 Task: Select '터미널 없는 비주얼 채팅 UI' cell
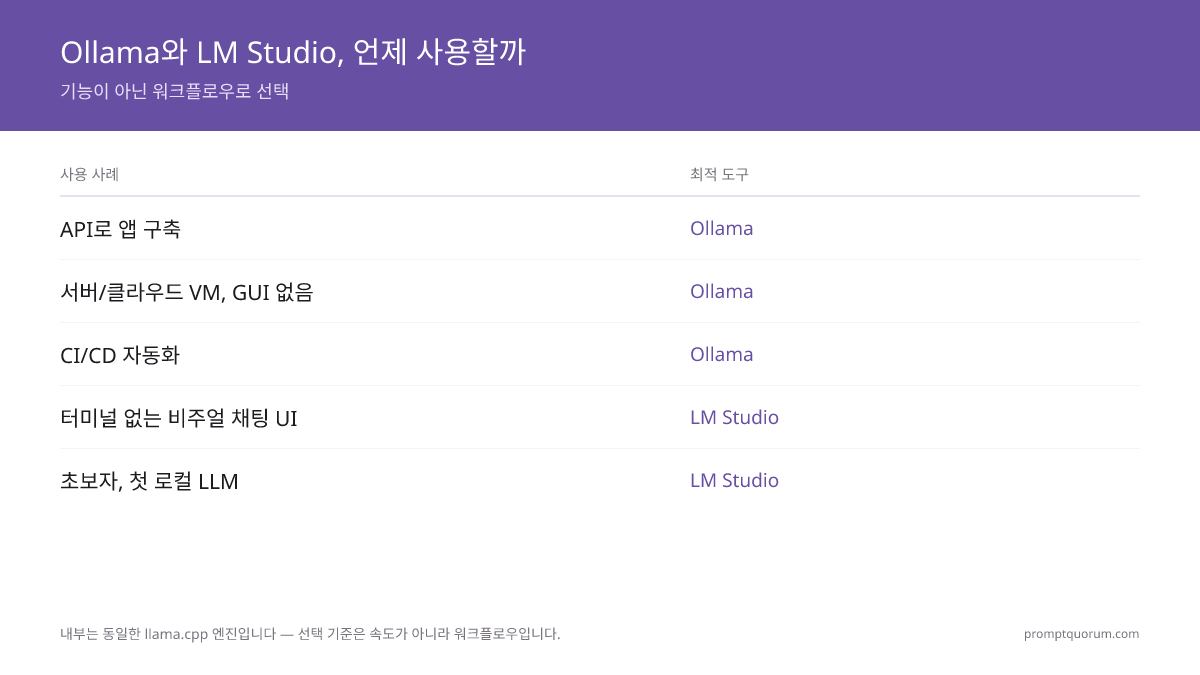[179, 418]
